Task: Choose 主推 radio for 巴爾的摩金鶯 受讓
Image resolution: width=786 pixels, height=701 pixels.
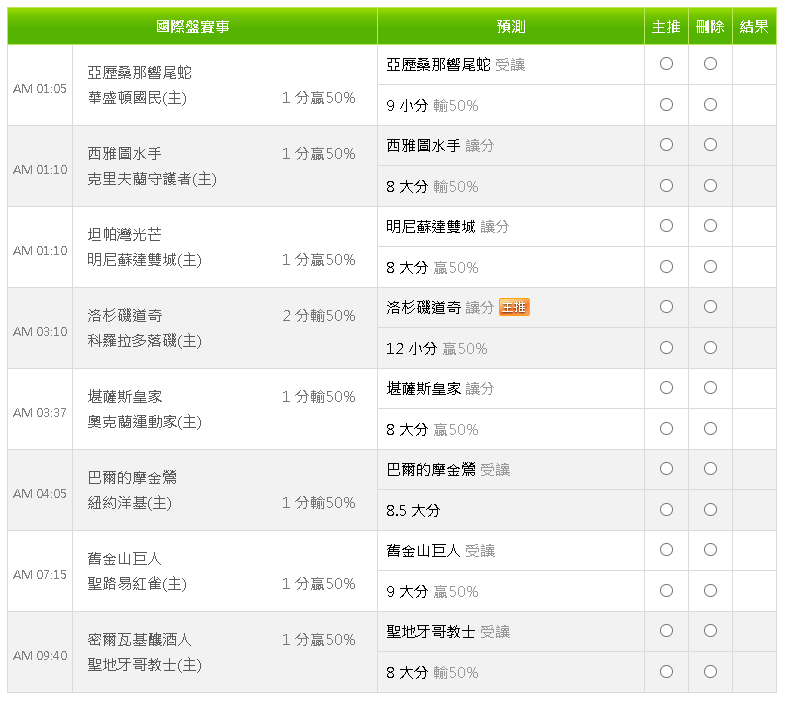Action: point(666,469)
